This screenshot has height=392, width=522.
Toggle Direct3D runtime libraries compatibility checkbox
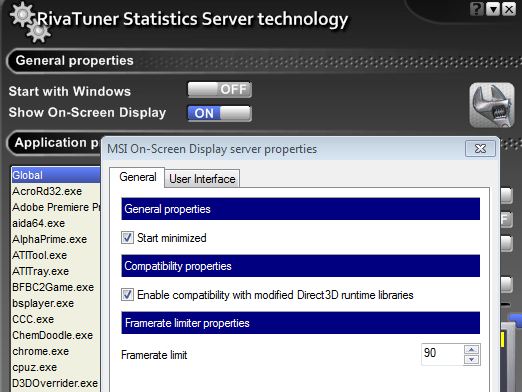click(127, 295)
